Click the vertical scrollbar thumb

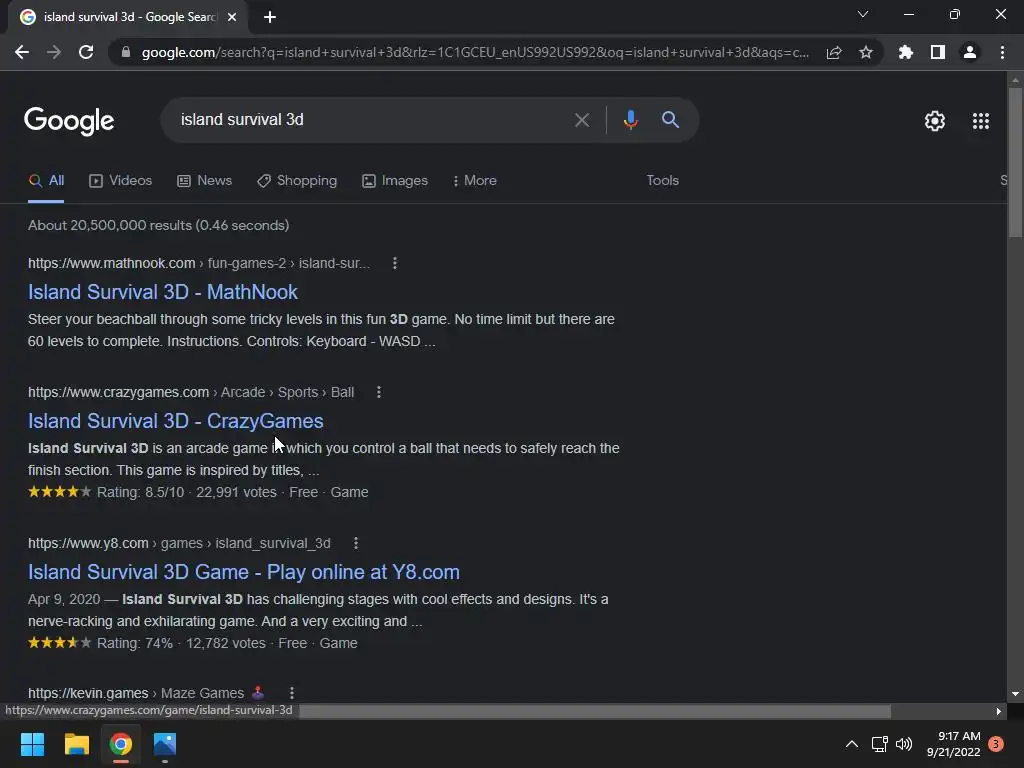pyautogui.click(x=1015, y=162)
